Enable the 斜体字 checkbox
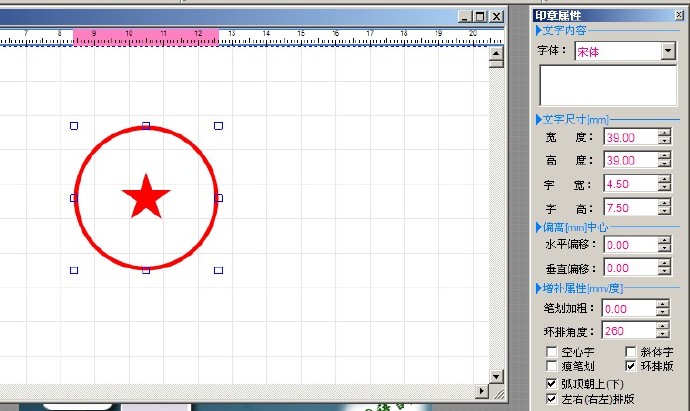 tap(631, 352)
